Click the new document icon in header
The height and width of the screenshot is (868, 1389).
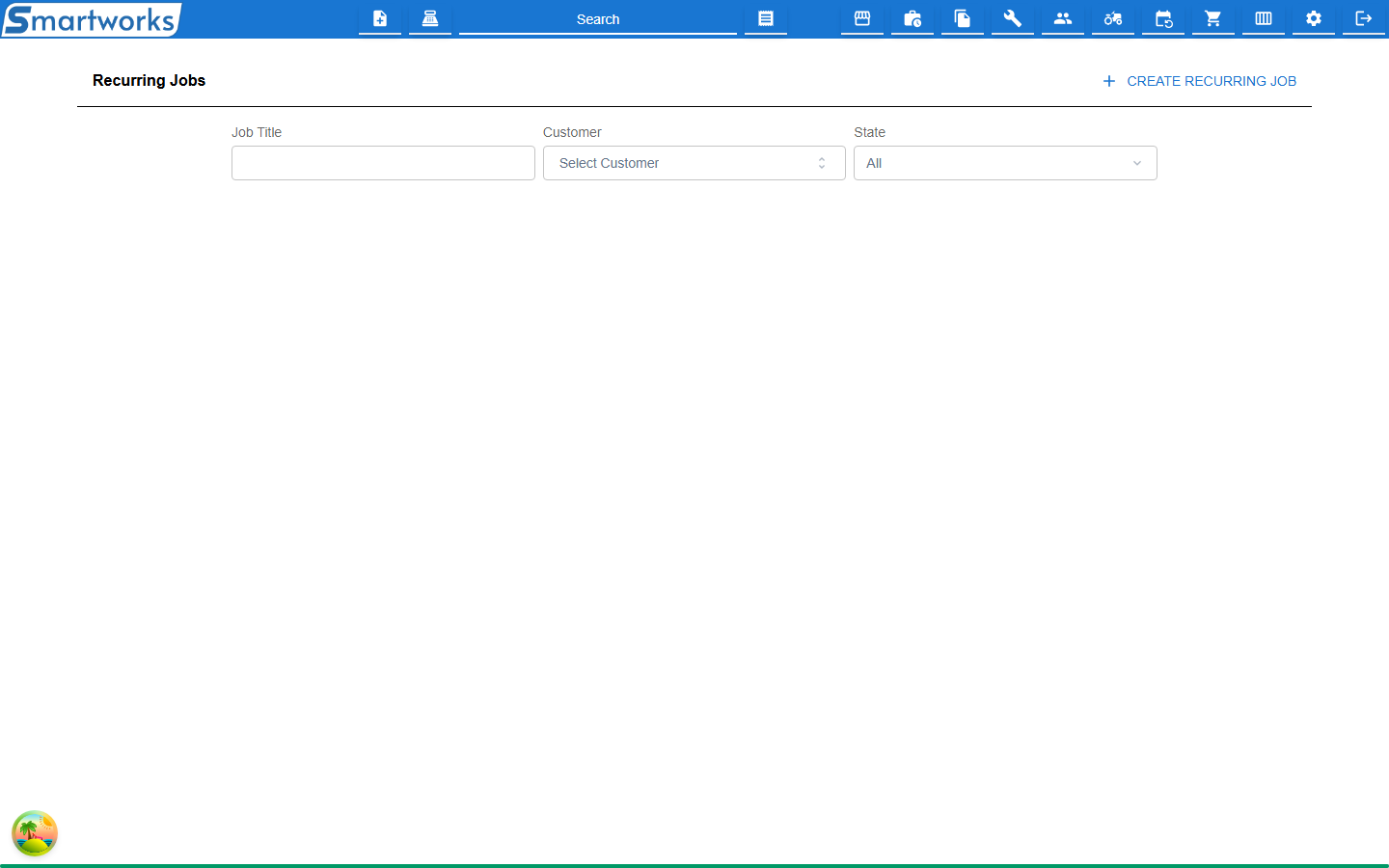[x=380, y=18]
